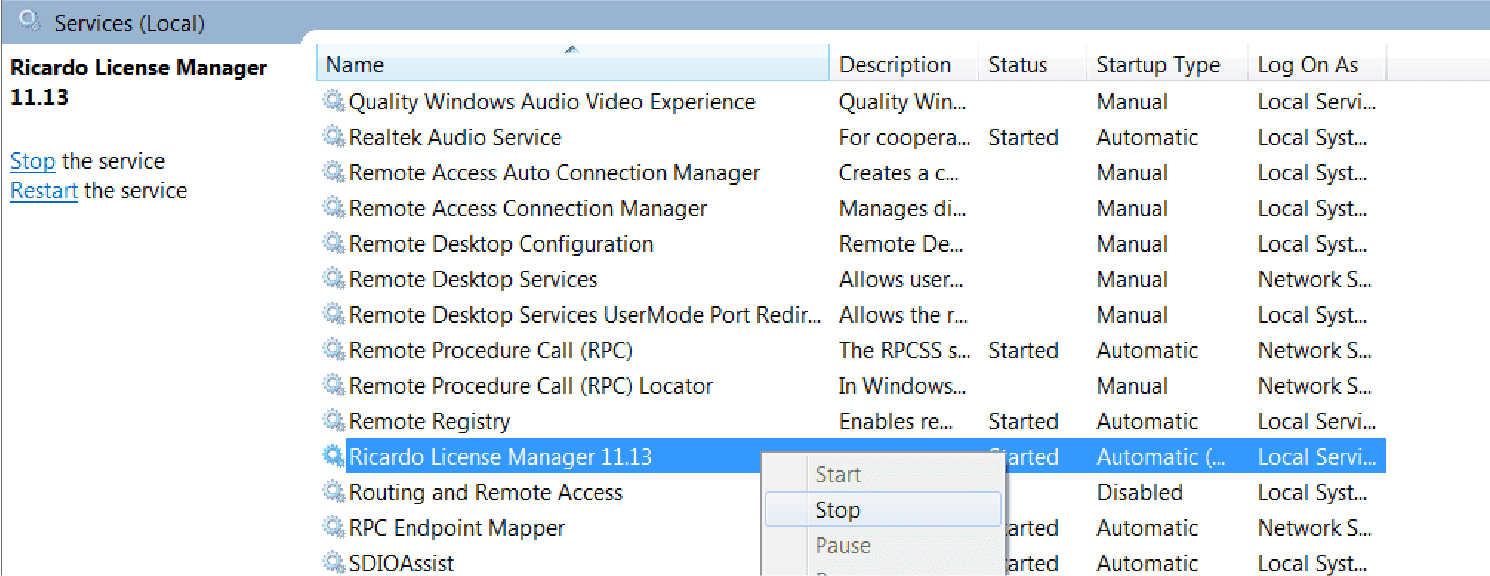The height and width of the screenshot is (576, 1490).
Task: Sort by the Description column header
Action: (x=904, y=64)
